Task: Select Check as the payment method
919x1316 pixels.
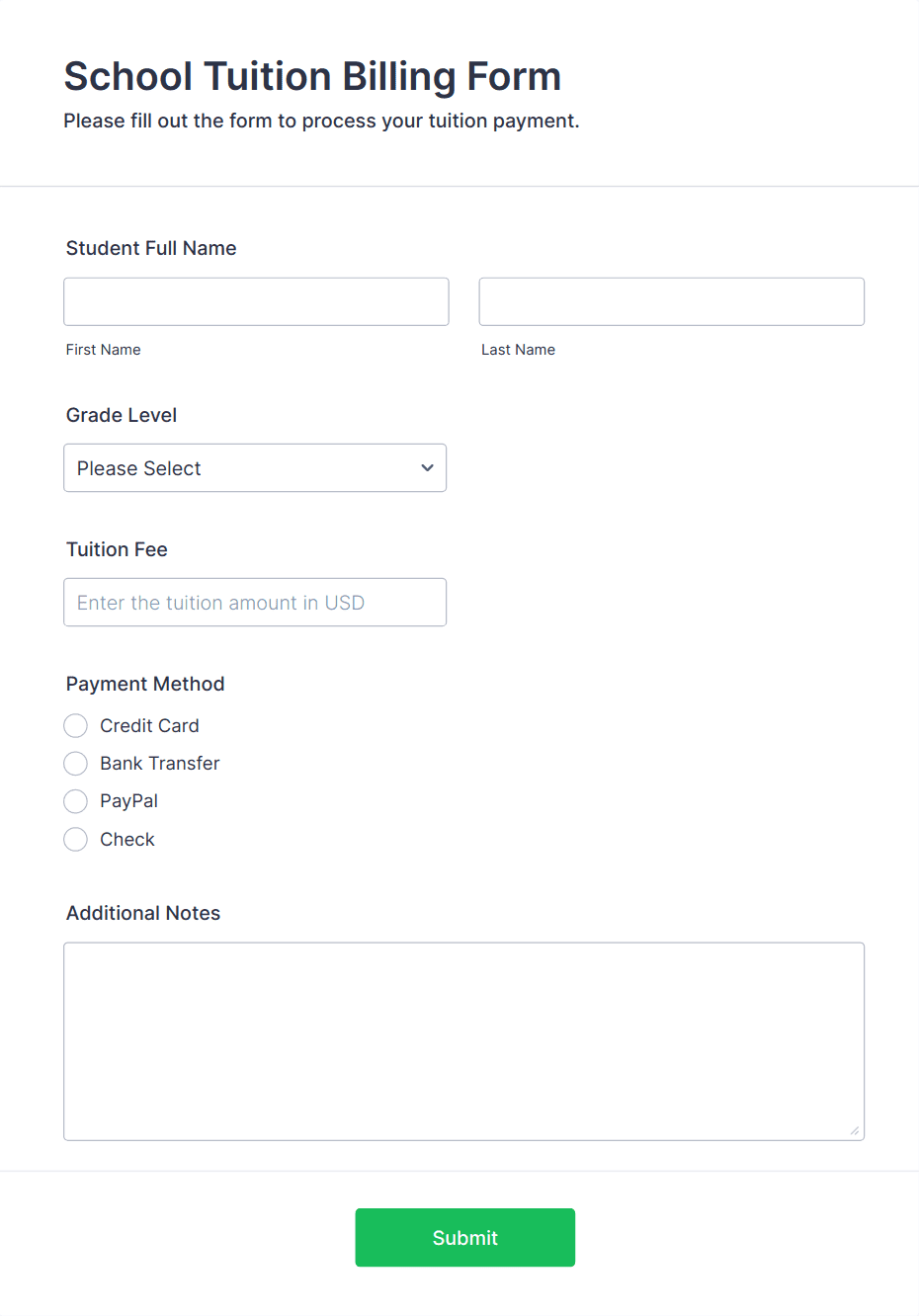Action: (x=75, y=839)
